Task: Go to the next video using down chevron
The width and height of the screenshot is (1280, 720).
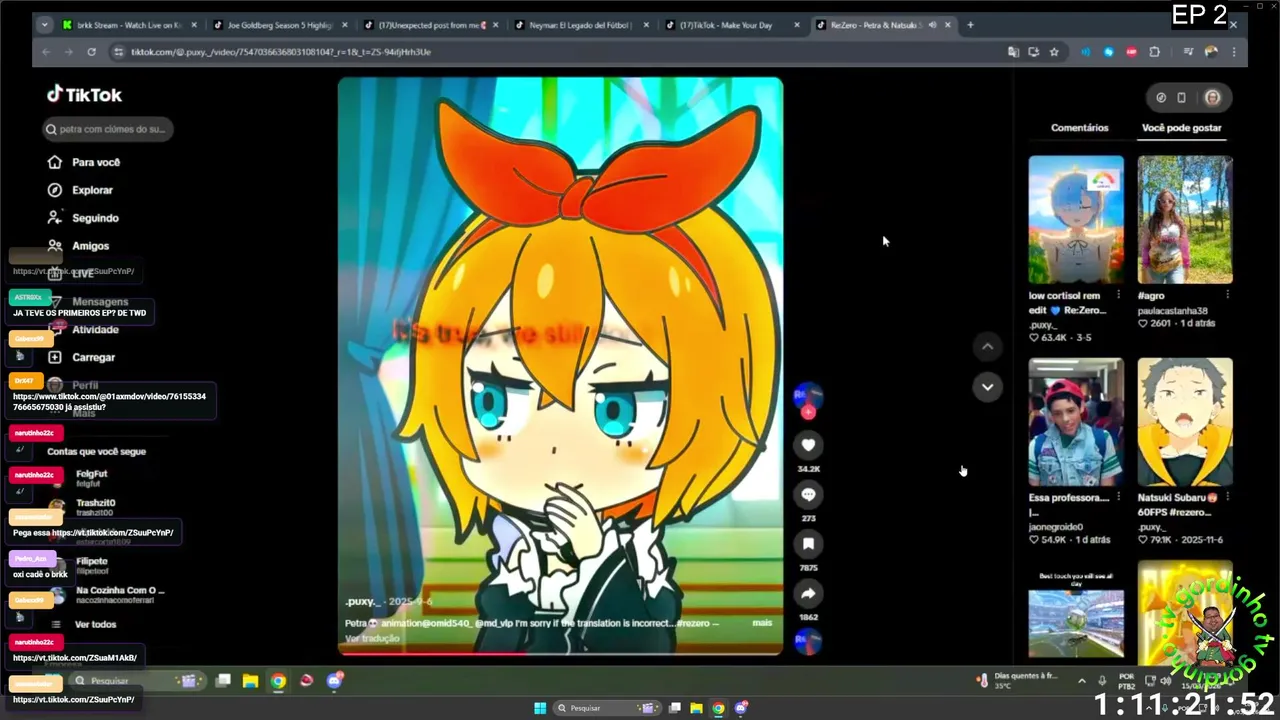Action: tap(987, 387)
